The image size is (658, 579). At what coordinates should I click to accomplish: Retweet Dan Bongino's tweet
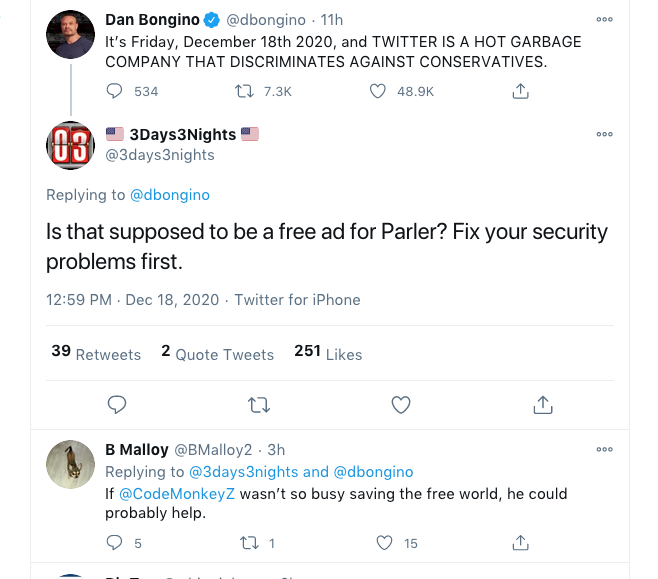pyautogui.click(x=244, y=91)
